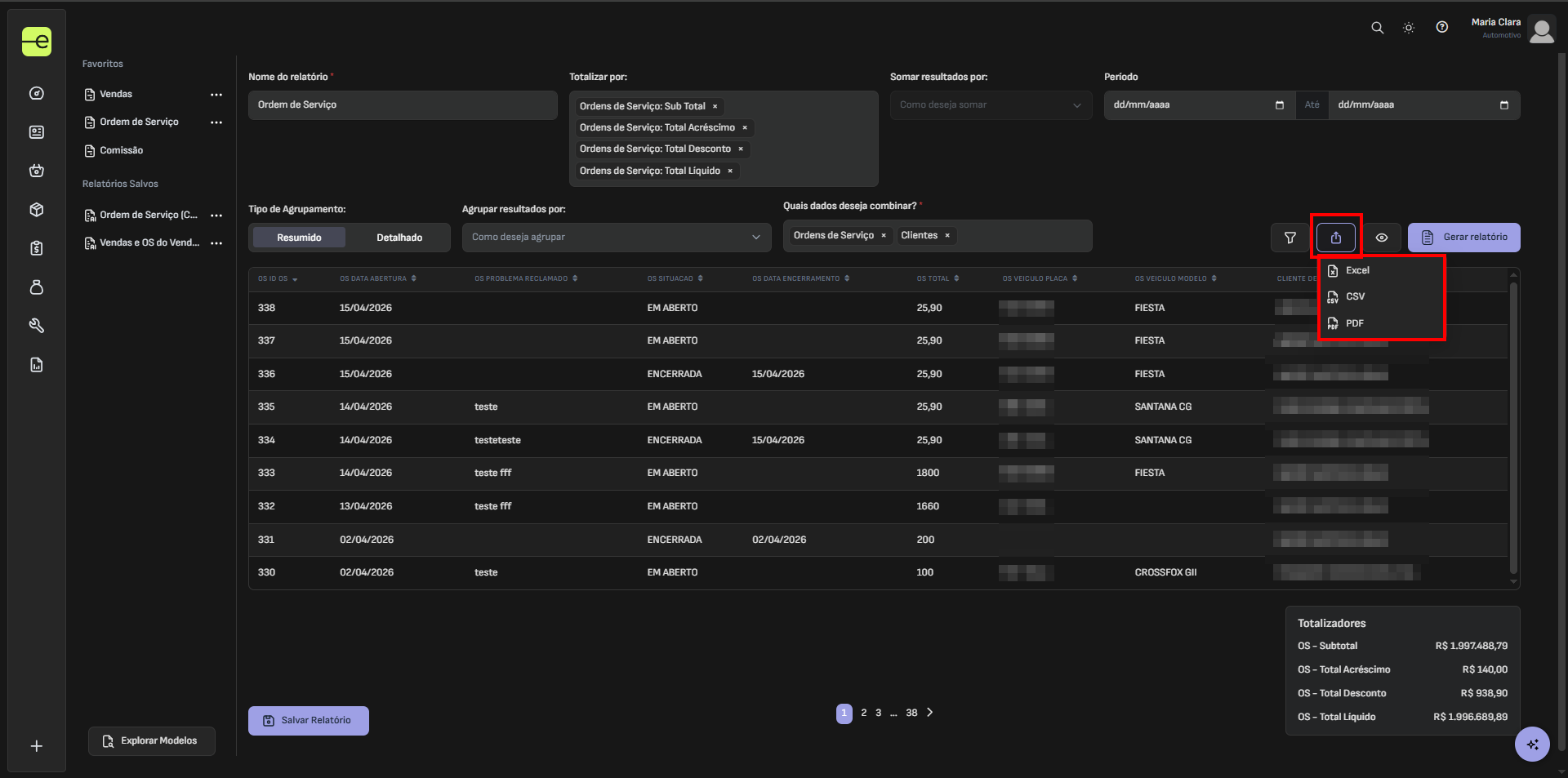Choose Excel from export menu

click(x=1357, y=270)
